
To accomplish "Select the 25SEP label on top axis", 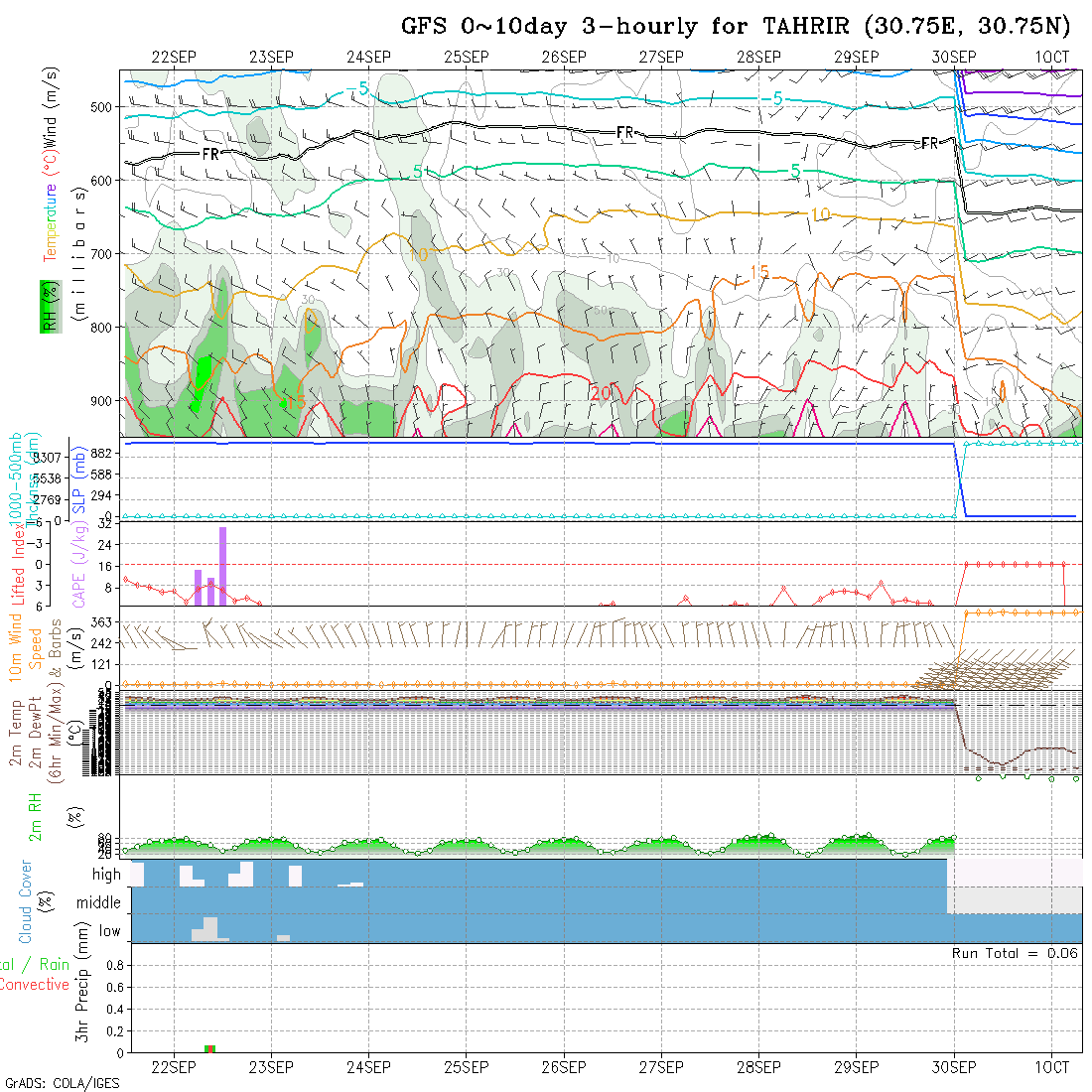I will 467,57.
